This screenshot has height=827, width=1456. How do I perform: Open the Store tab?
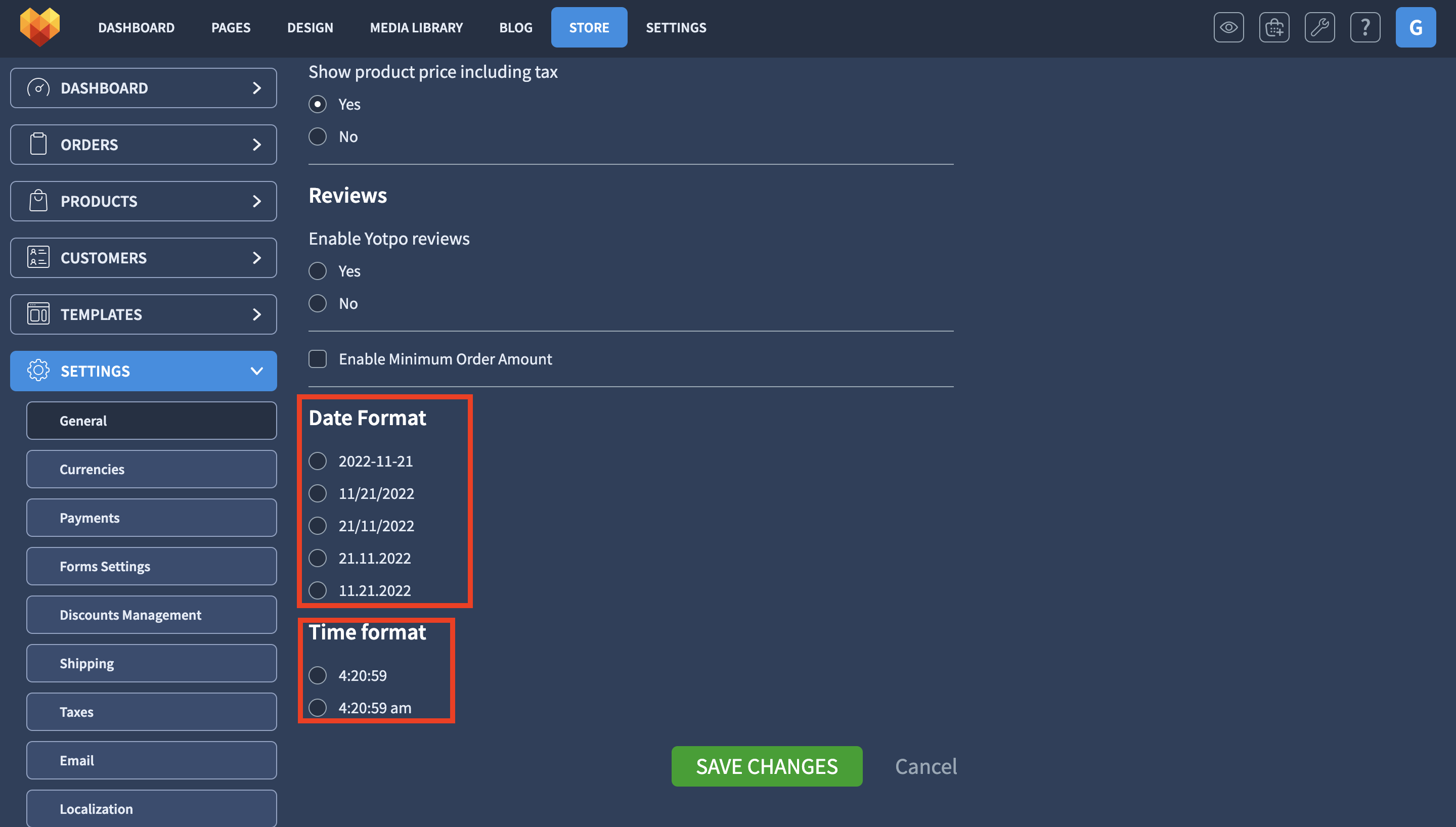589,27
